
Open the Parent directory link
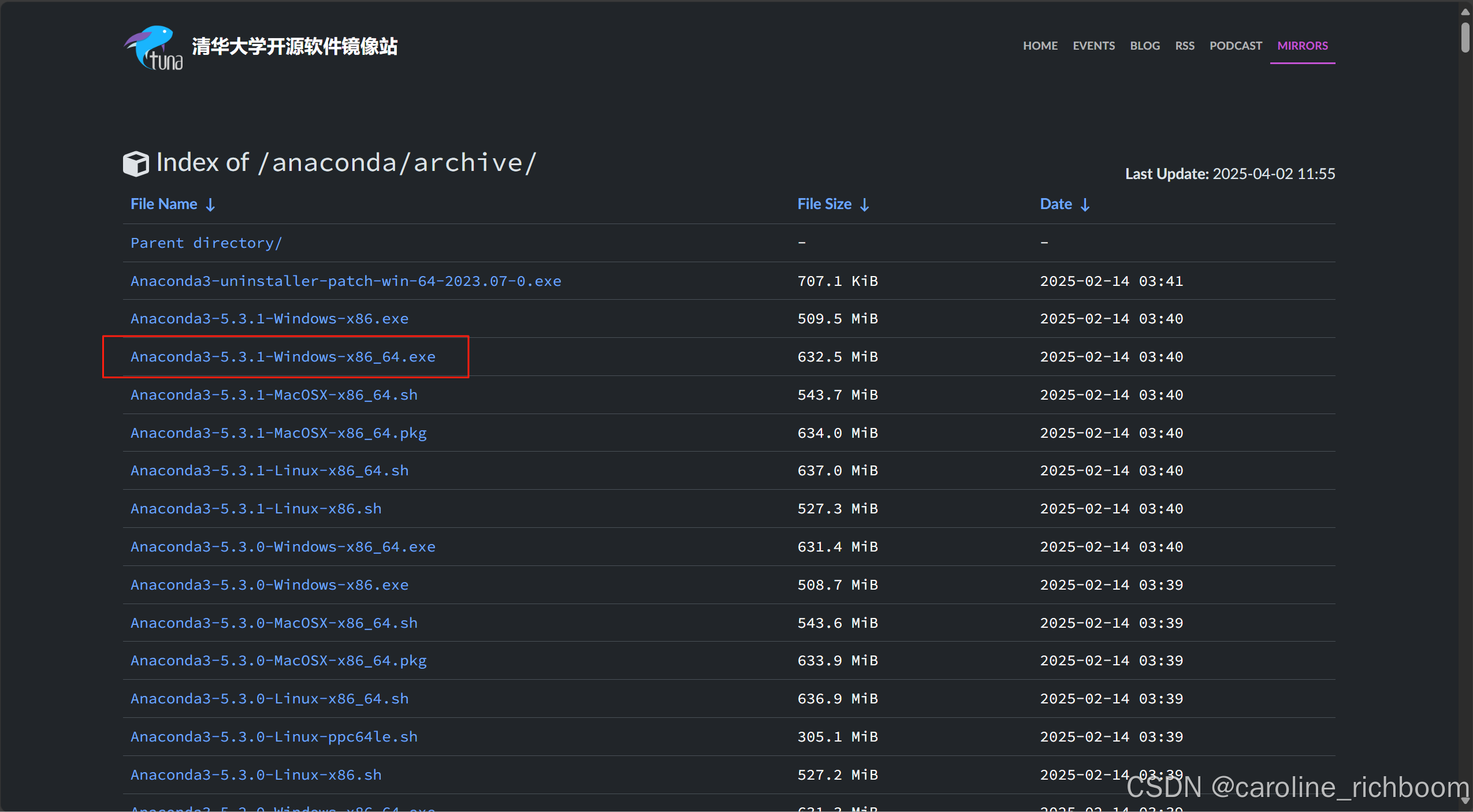pos(206,243)
